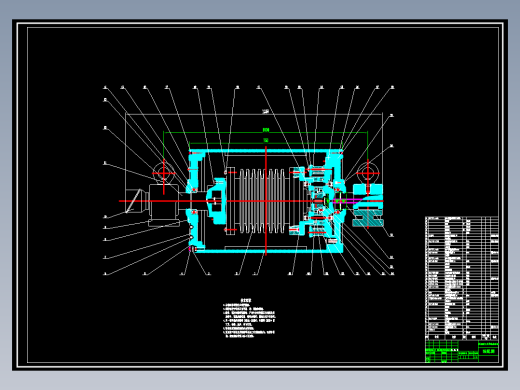Screen dimensions: 520x390
Task: Click the bright green drawing name cell
Action: click(x=489, y=351)
